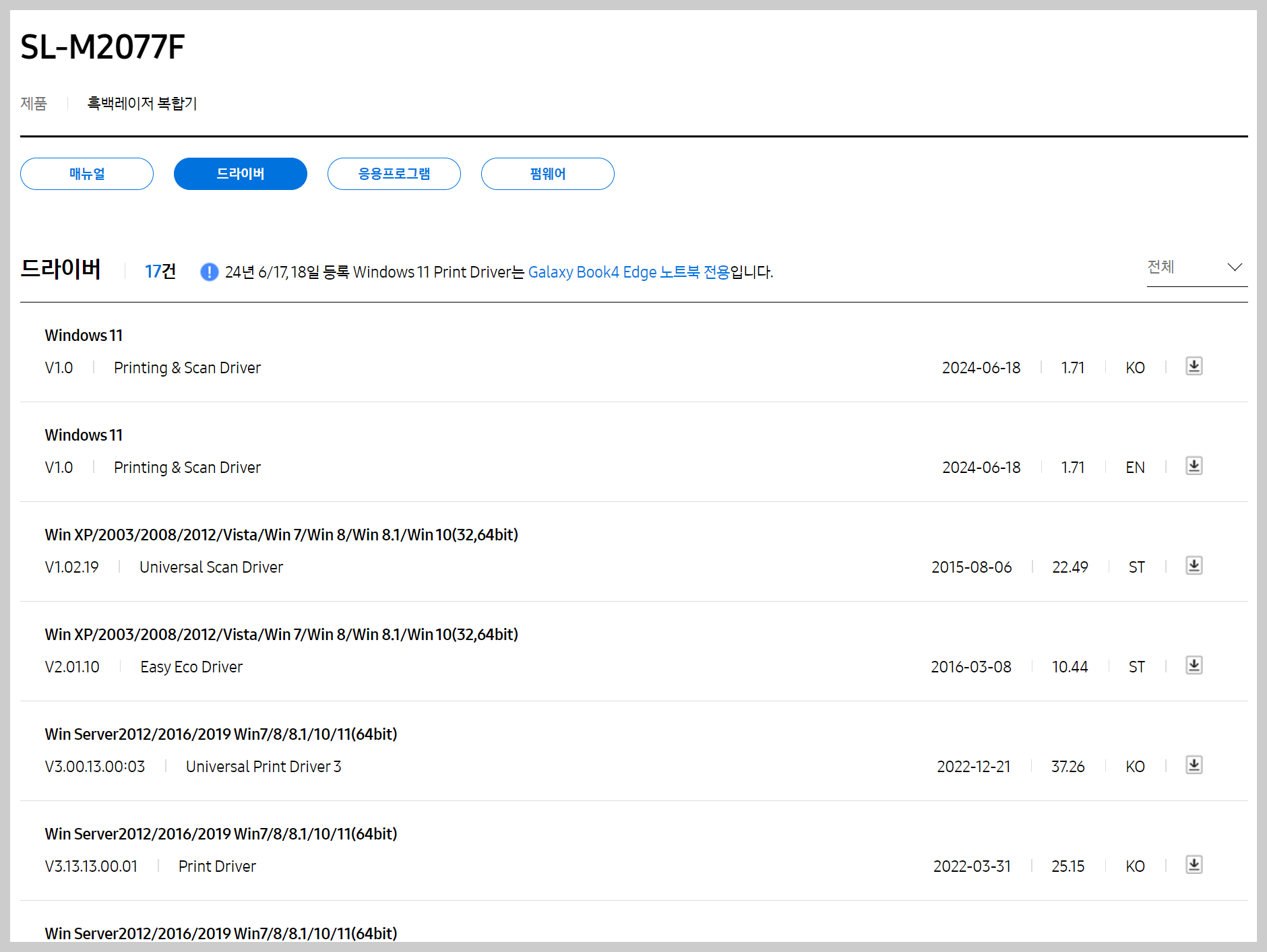Viewport: 1267px width, 952px height.
Task: Click the 22.49 file size
Action: (x=1070, y=567)
